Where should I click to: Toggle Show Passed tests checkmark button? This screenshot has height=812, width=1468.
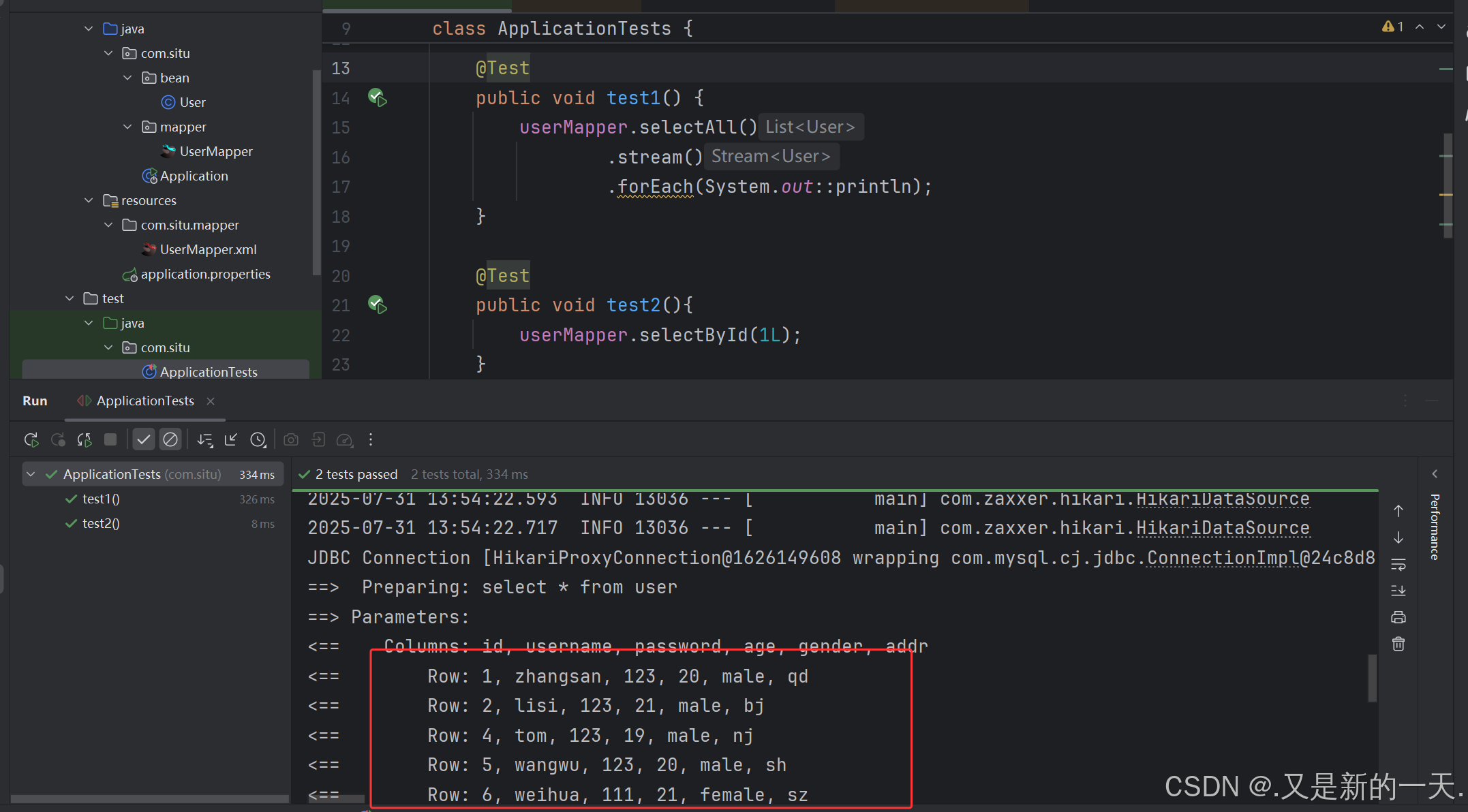click(143, 440)
